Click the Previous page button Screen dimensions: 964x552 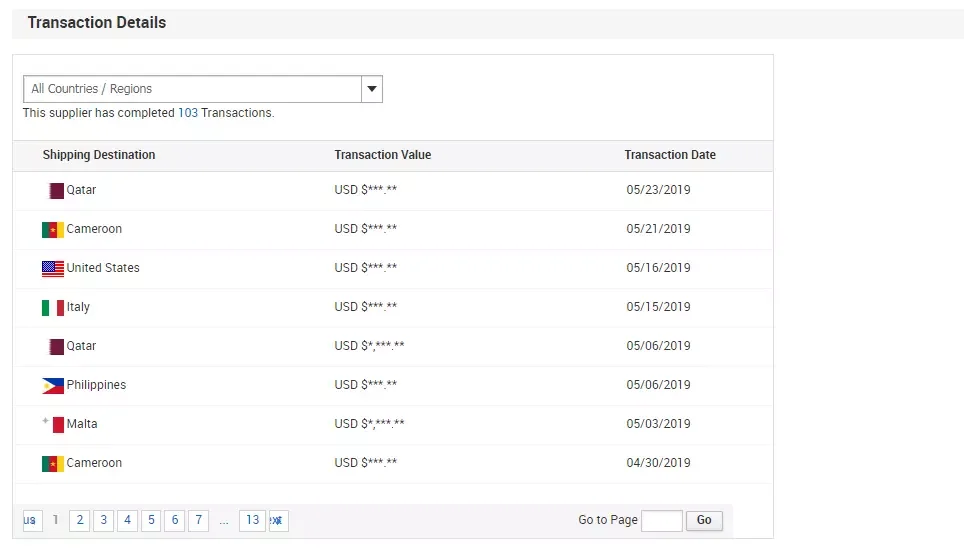[x=31, y=520]
